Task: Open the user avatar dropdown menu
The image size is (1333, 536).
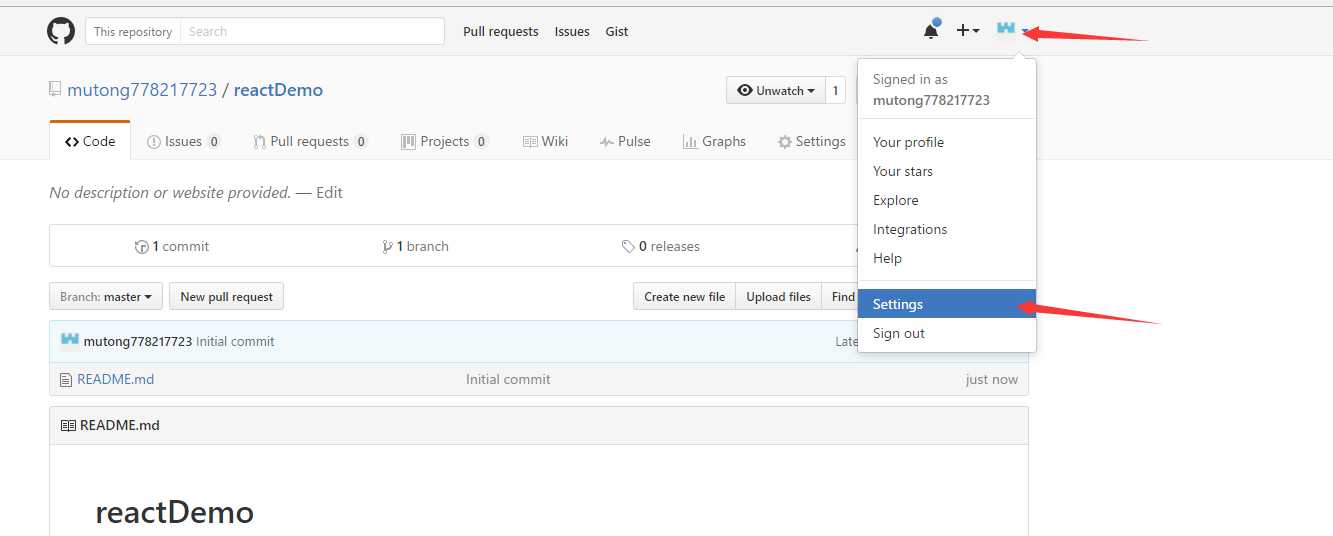Action: 1012,30
